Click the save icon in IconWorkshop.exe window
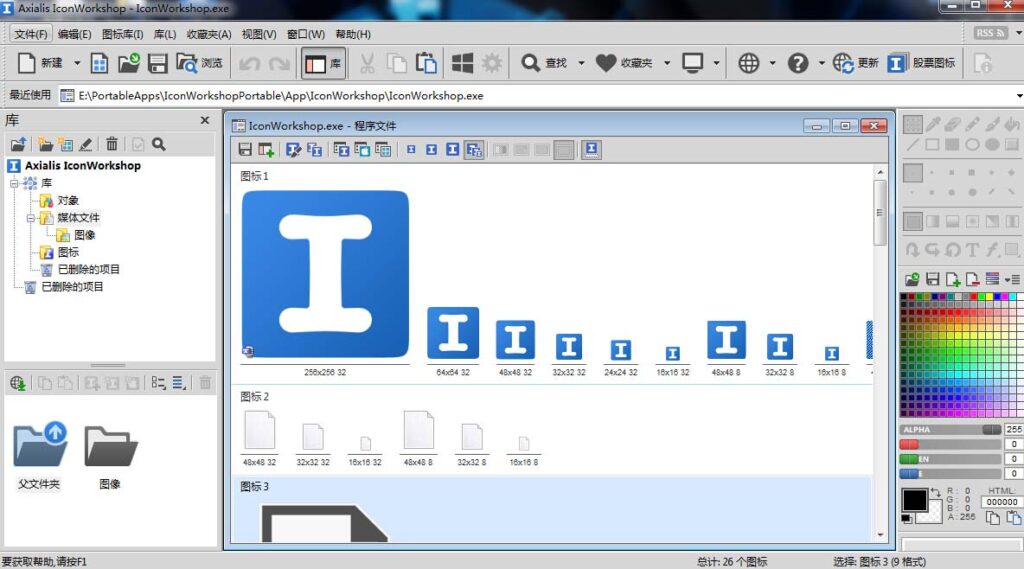 click(245, 150)
